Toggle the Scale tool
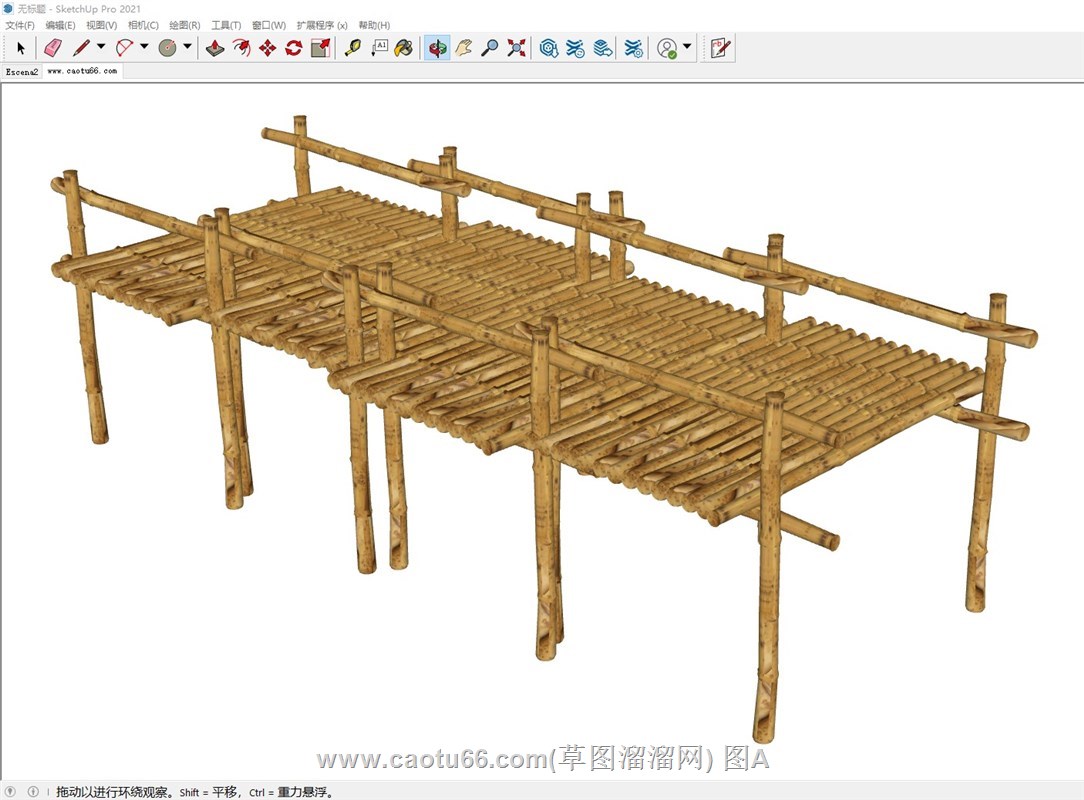Screen dimensions: 1084x800 click(x=320, y=47)
